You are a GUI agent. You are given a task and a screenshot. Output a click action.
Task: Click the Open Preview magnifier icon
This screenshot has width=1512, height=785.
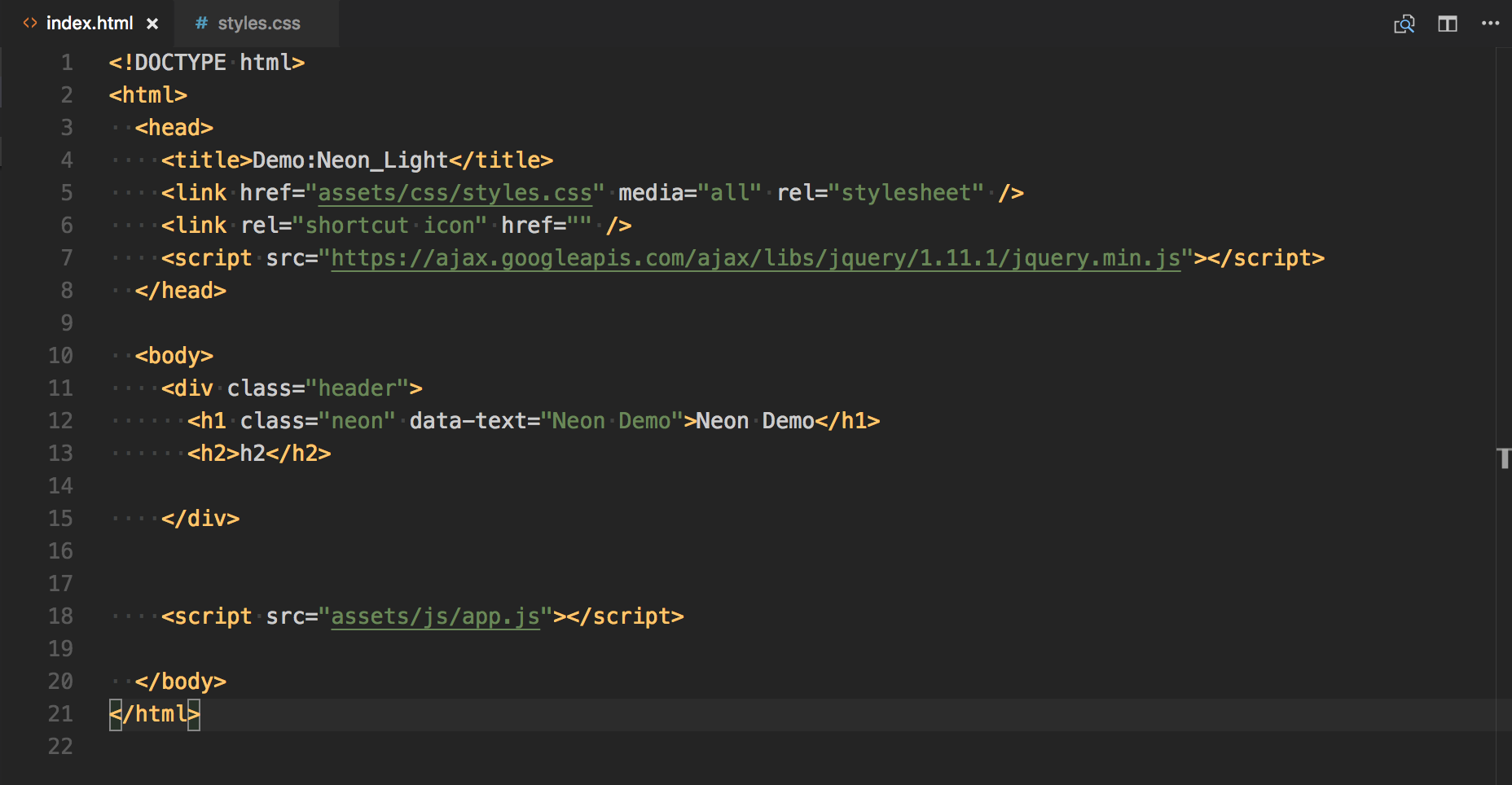point(1404,24)
